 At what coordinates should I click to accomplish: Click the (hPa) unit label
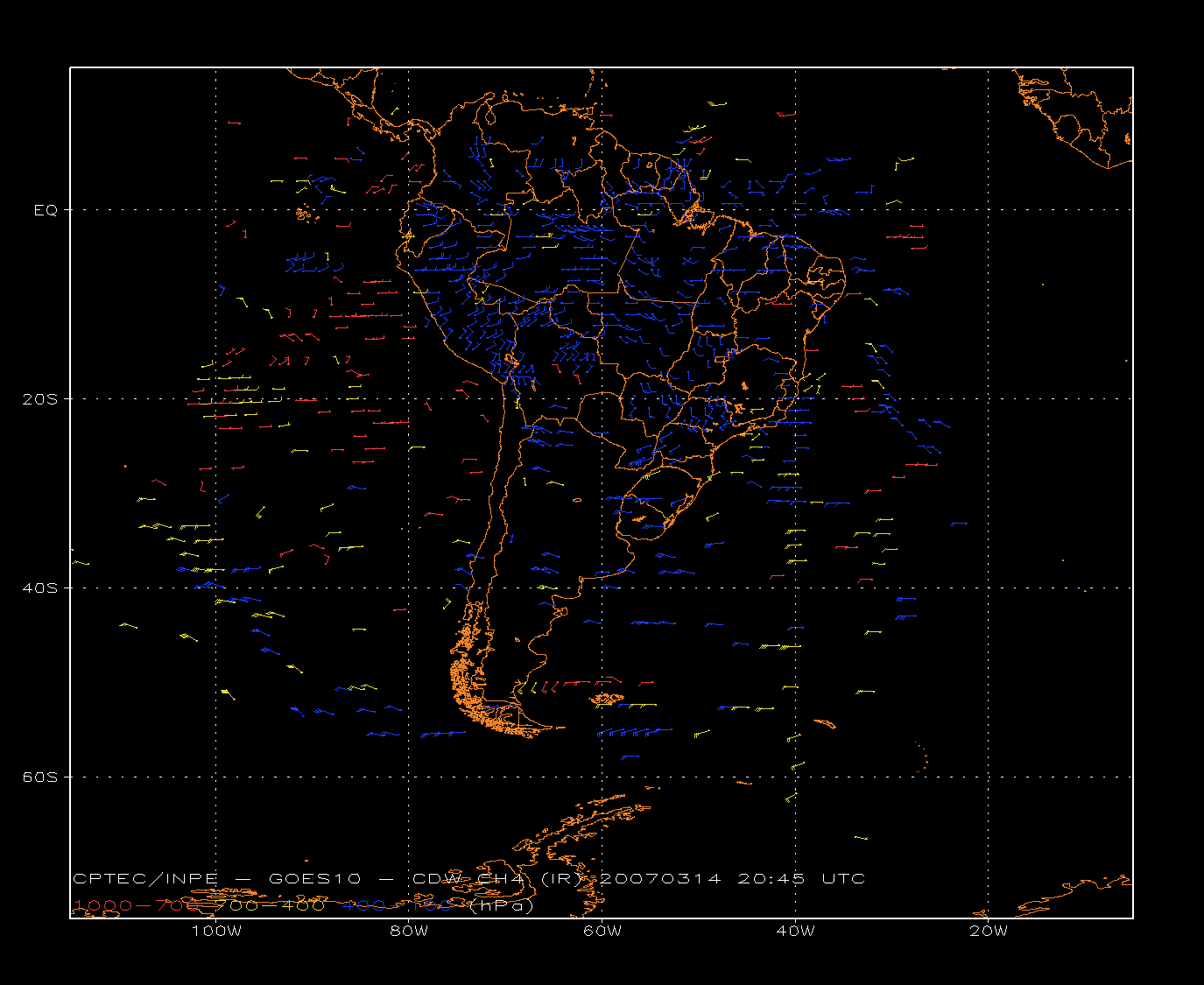tap(502, 906)
